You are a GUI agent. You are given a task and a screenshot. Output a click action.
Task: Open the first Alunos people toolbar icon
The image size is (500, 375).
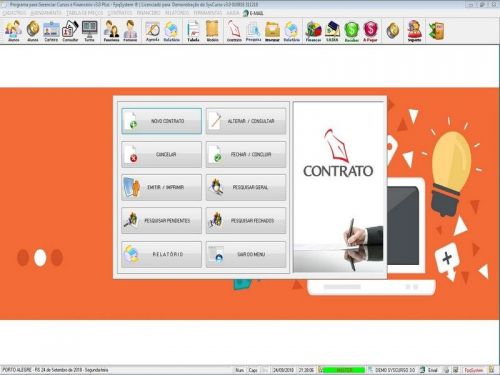click(14, 31)
